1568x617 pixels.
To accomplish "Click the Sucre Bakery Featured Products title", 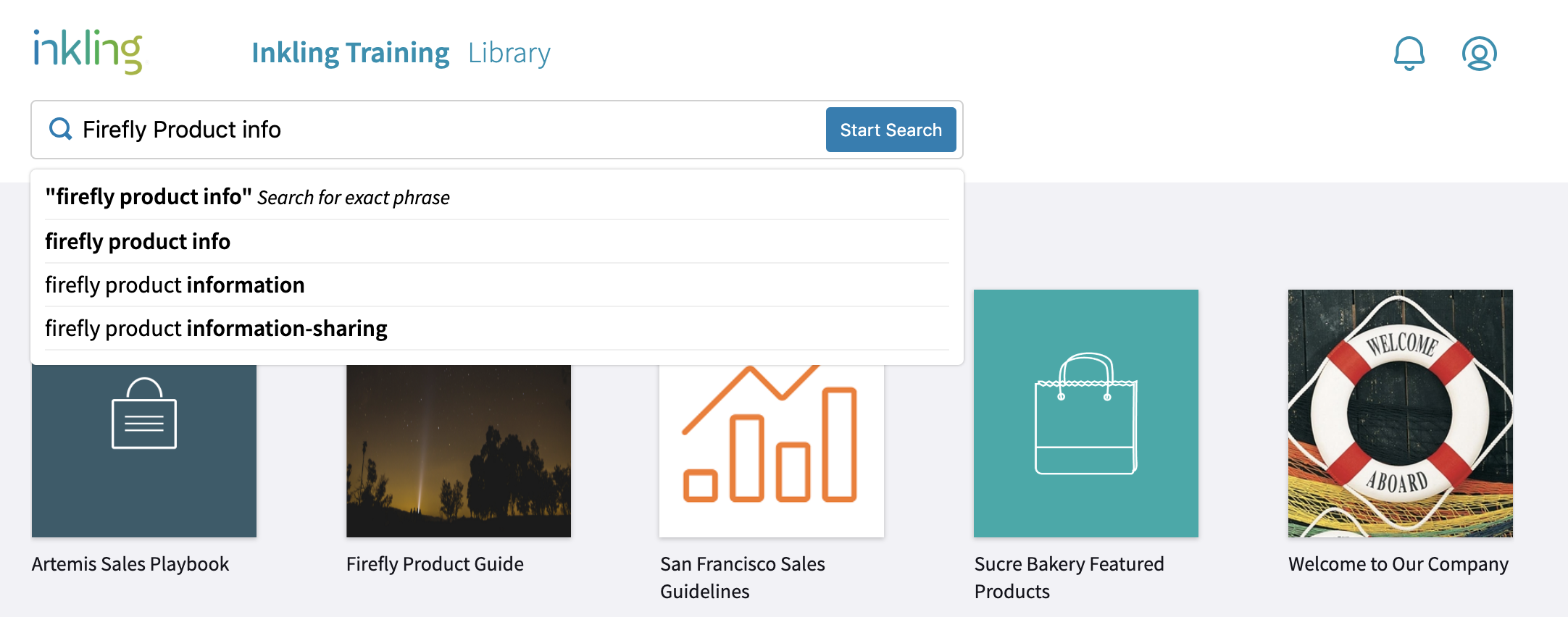I will click(1069, 578).
